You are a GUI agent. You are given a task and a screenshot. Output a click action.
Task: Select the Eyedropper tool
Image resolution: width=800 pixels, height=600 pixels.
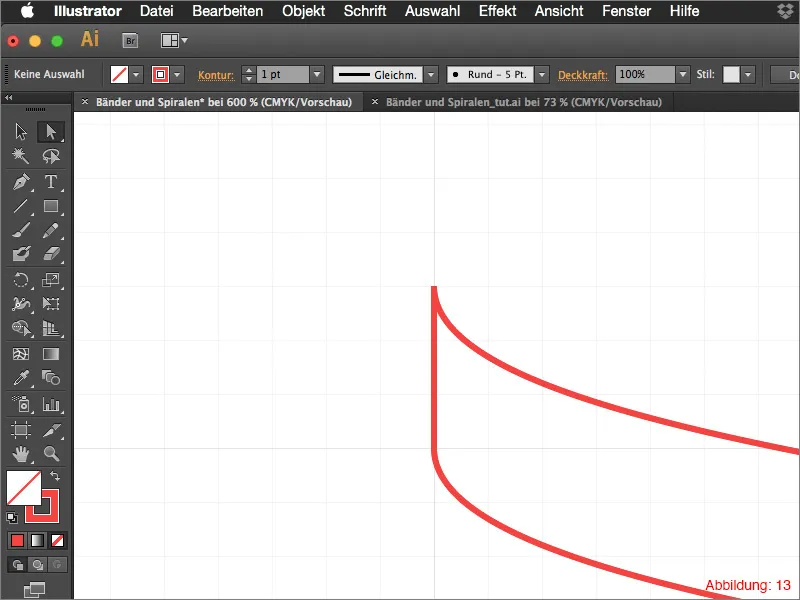tap(21, 378)
